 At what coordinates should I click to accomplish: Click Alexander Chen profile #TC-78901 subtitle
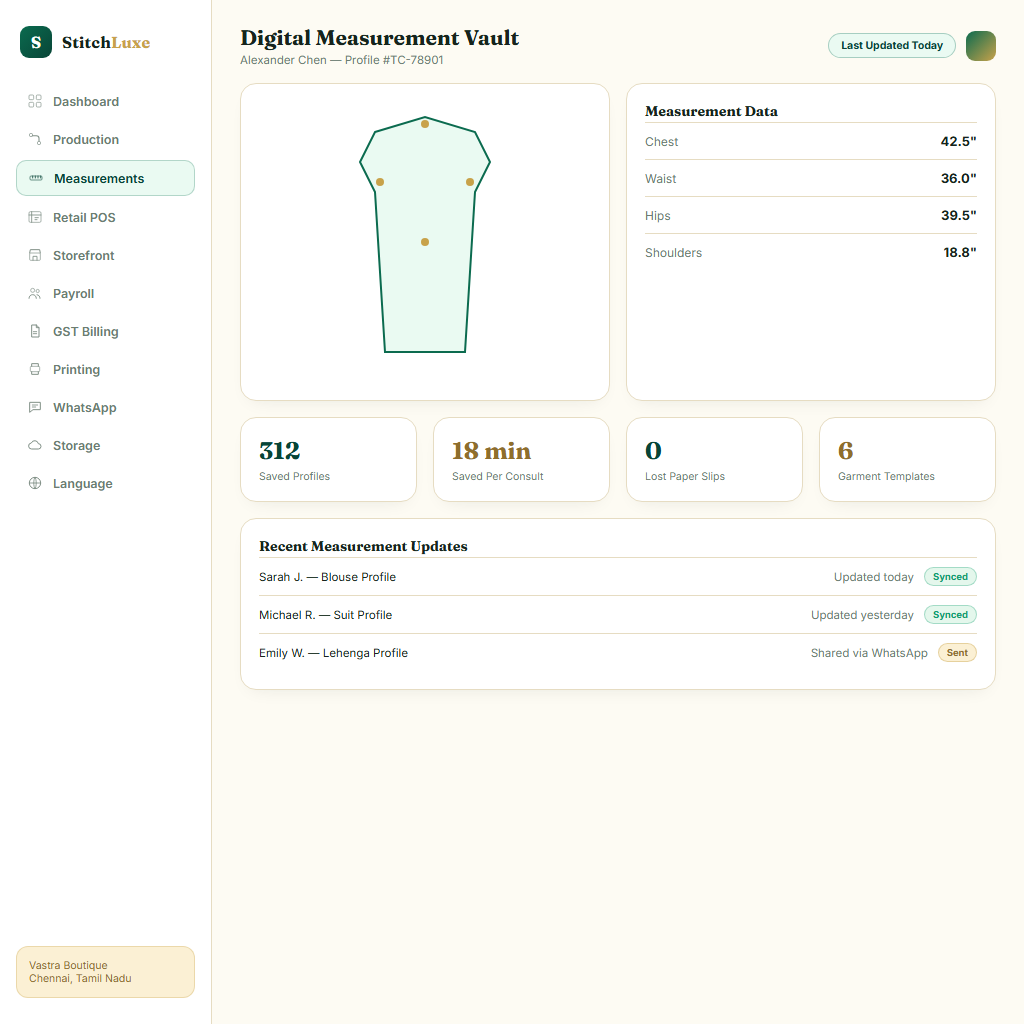point(342,60)
